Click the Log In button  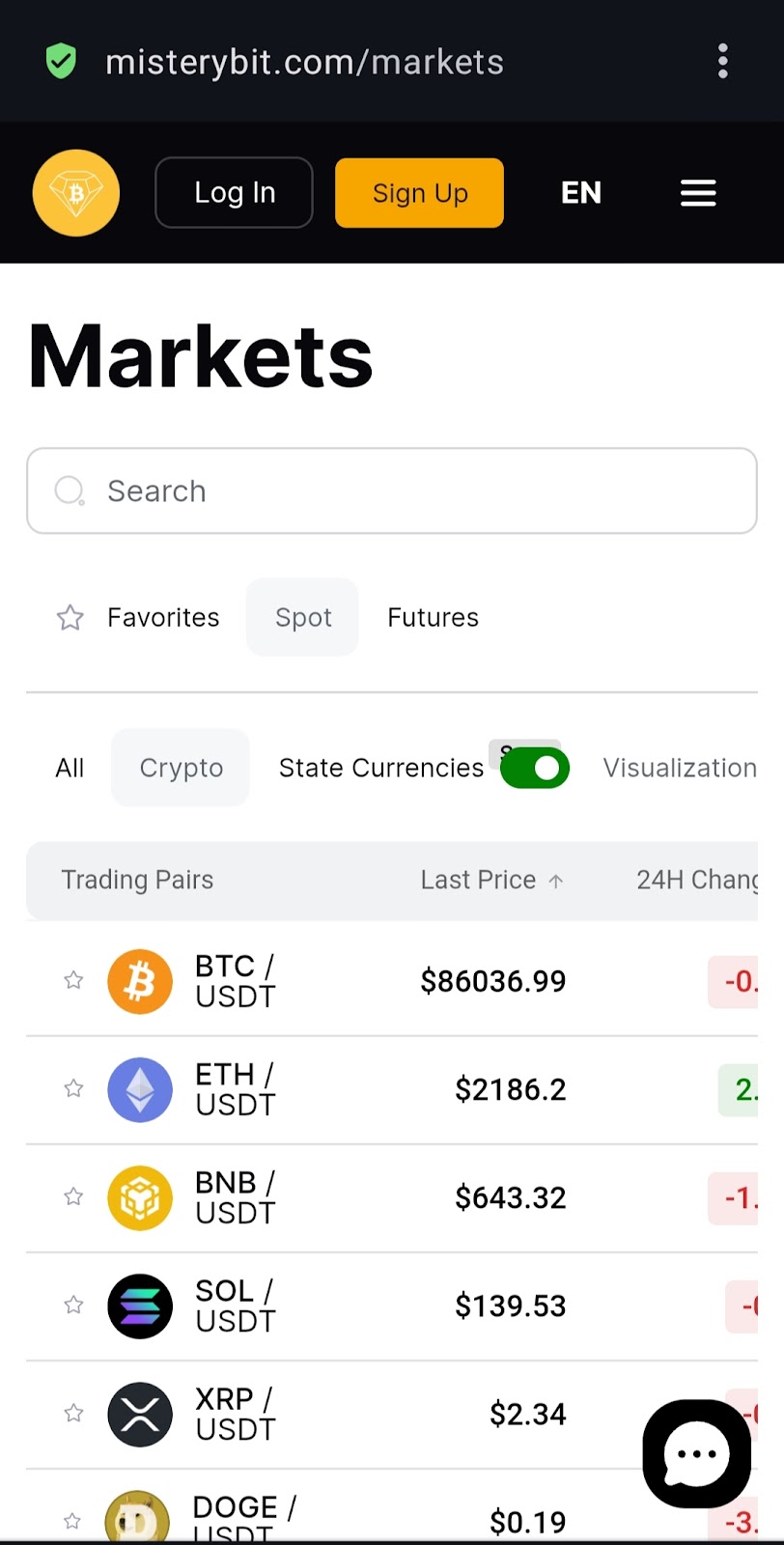click(234, 193)
